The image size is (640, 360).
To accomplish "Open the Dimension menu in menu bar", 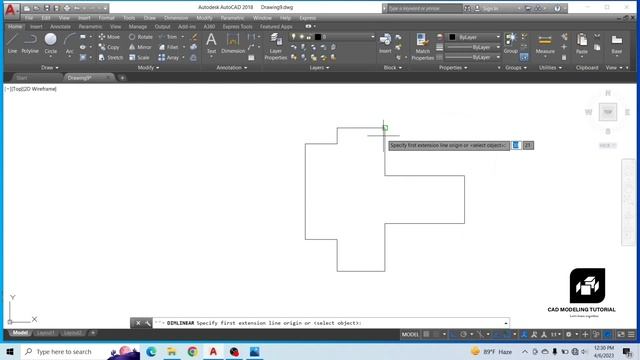I will click(x=176, y=18).
